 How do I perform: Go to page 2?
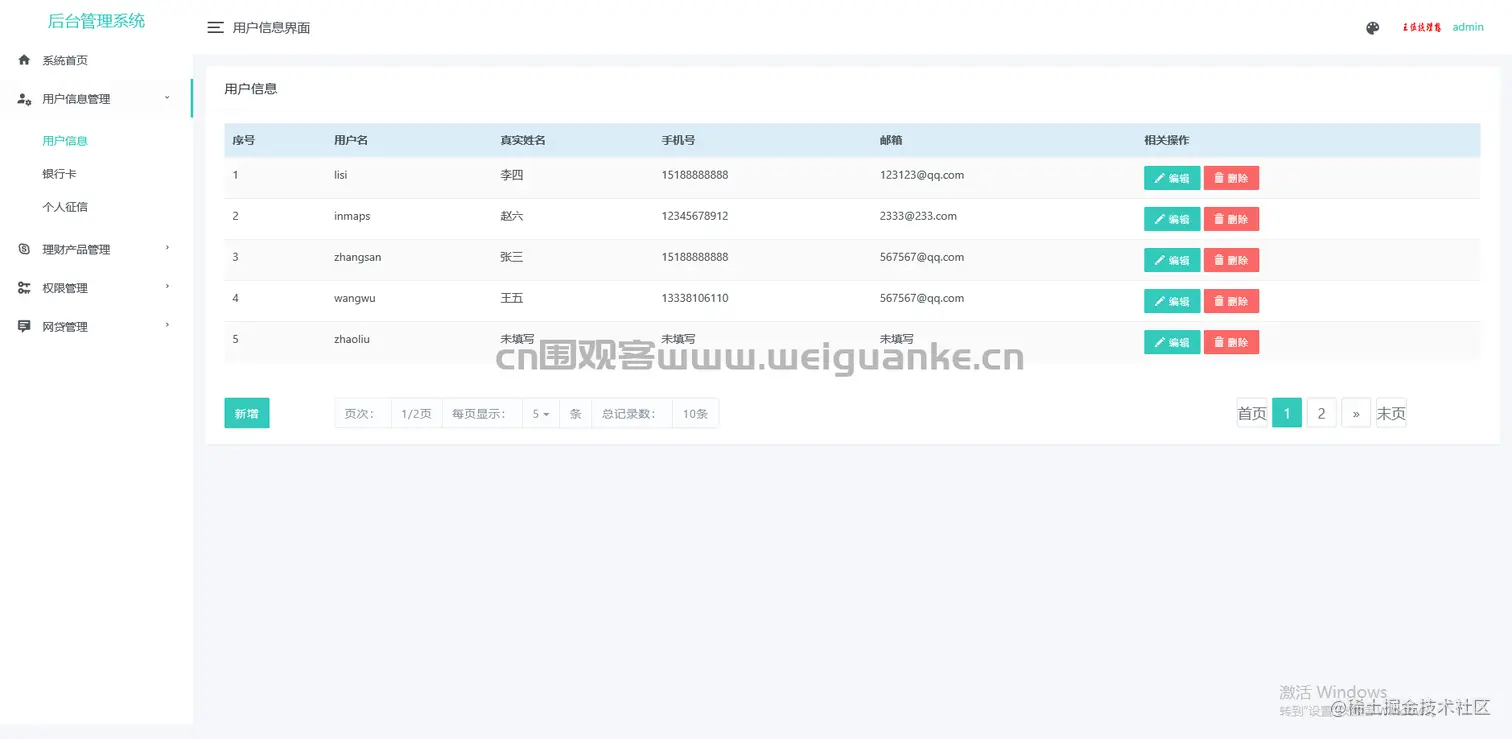coord(1321,413)
